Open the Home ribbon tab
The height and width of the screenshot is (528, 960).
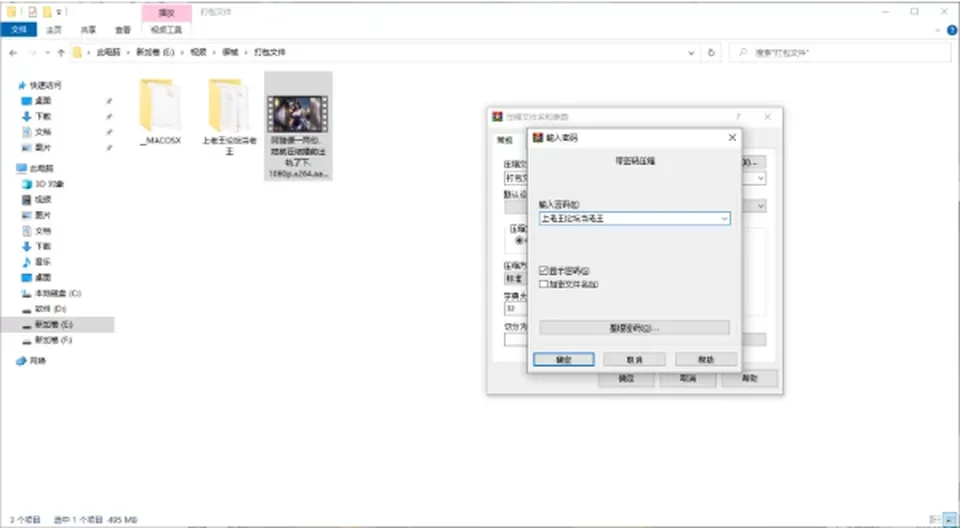(x=54, y=29)
